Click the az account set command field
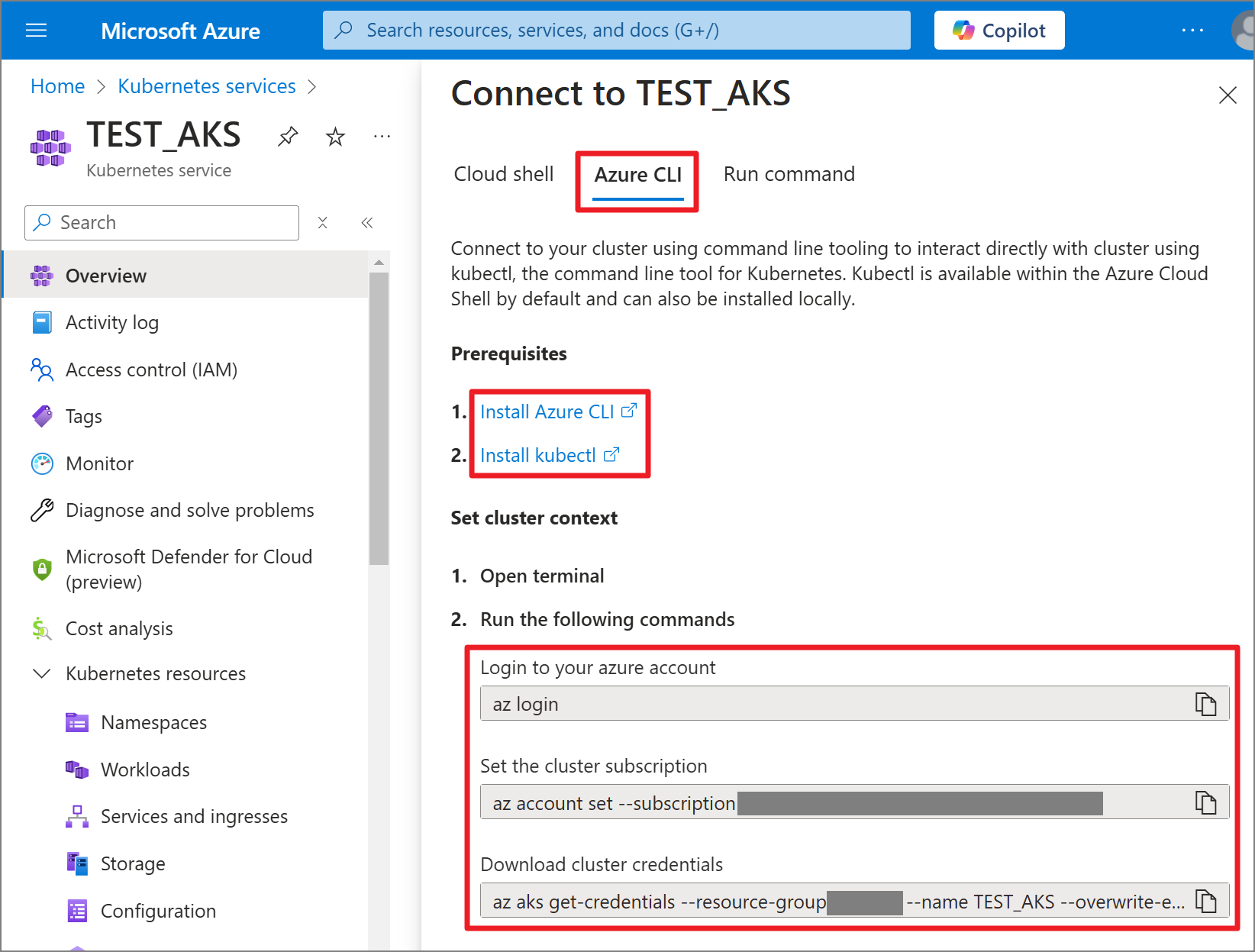1255x952 pixels. click(854, 802)
